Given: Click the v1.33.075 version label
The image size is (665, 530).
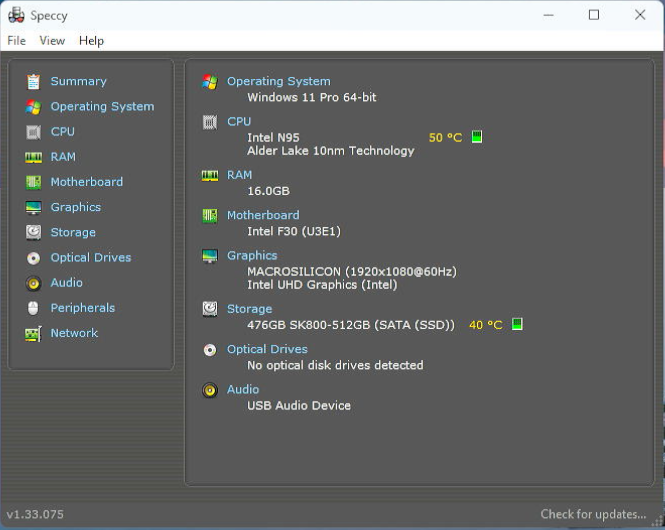Looking at the screenshot, I should click(x=35, y=515).
